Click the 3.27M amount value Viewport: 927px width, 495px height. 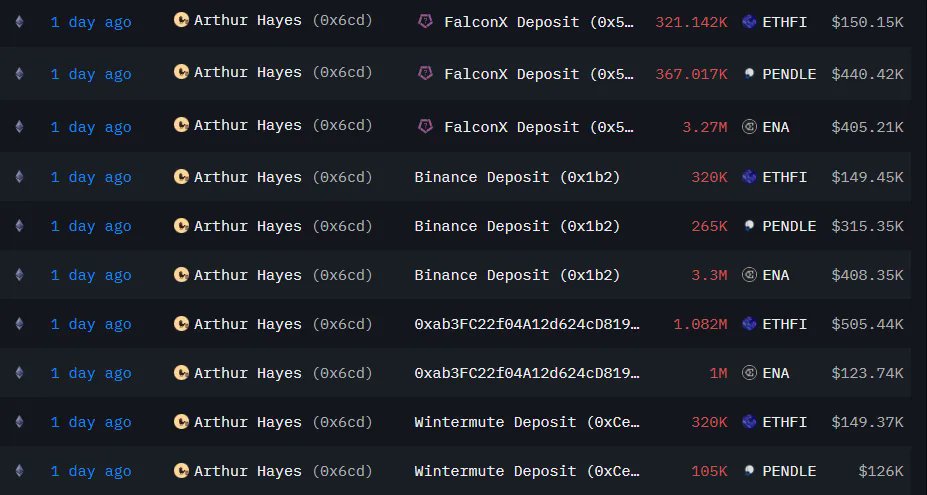(705, 127)
